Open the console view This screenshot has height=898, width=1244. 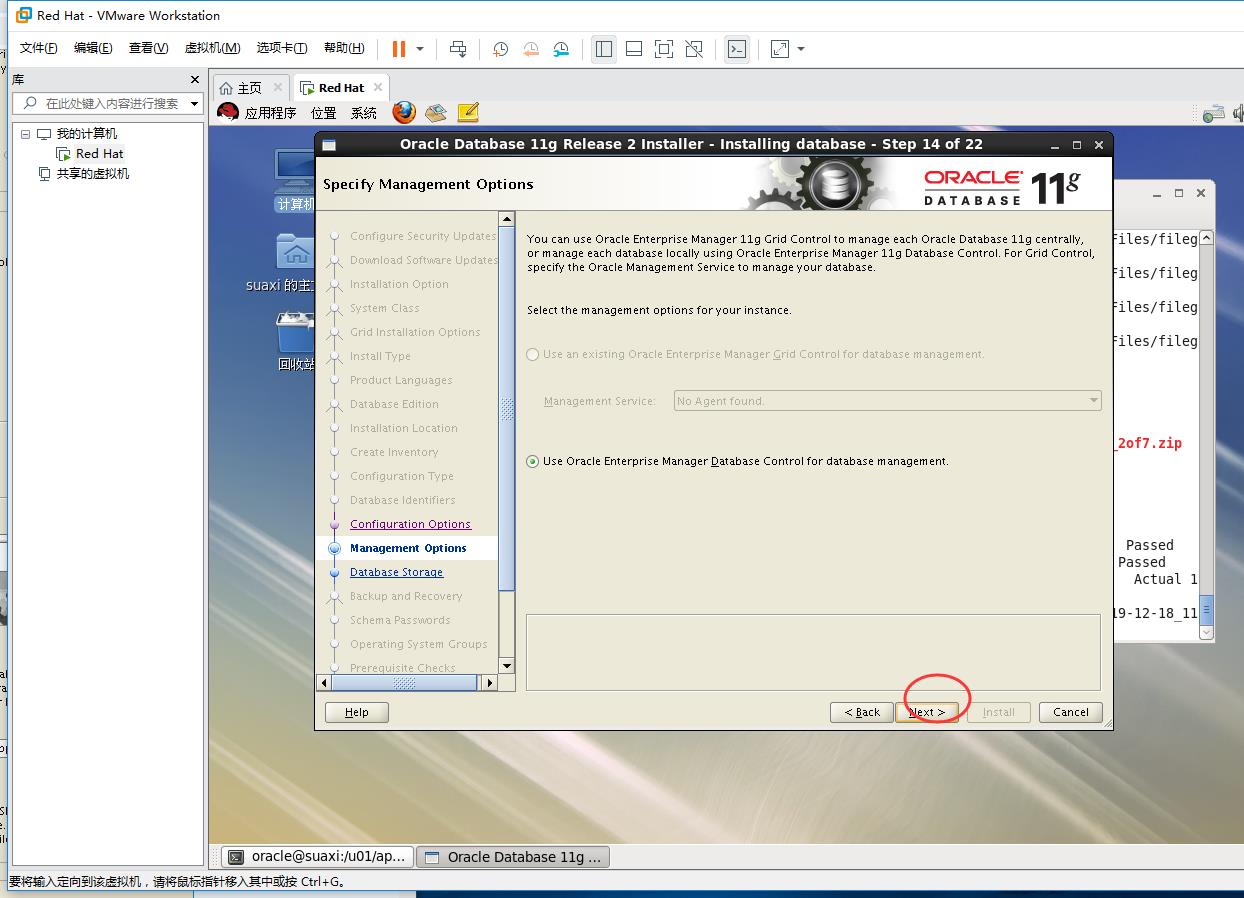point(737,49)
